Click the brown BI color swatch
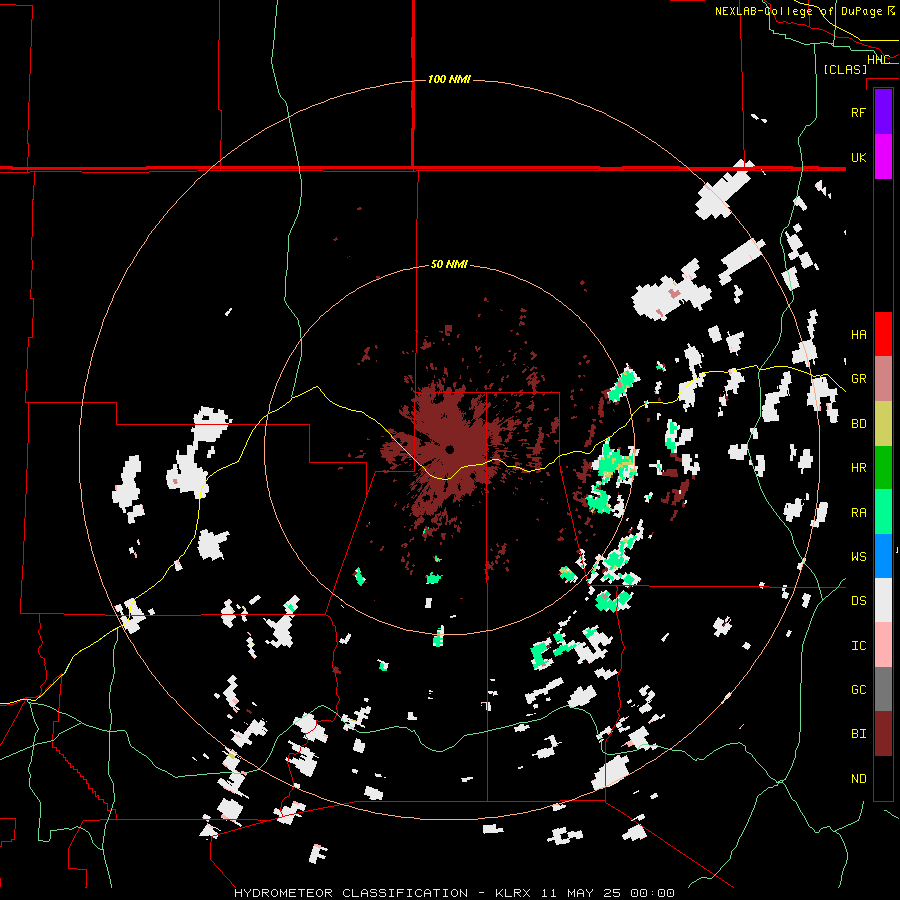Image resolution: width=900 pixels, height=900 pixels. click(883, 734)
